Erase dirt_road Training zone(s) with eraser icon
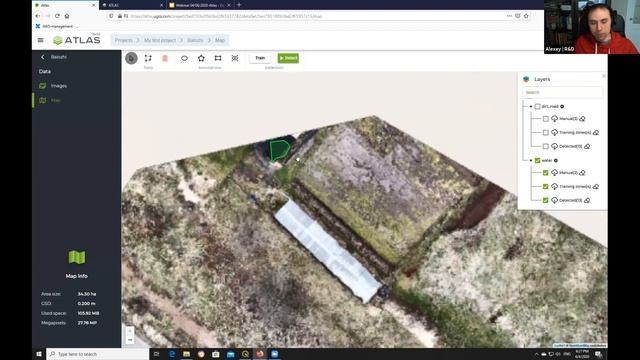Image resolution: width=640 pixels, height=360 pixels. (596, 133)
